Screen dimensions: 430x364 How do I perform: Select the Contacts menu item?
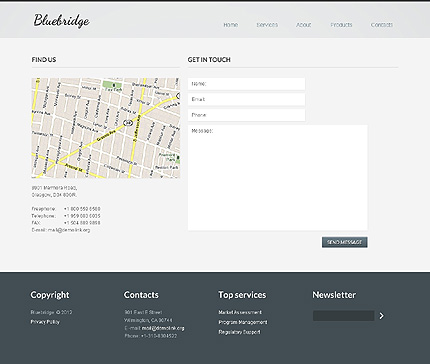click(382, 25)
